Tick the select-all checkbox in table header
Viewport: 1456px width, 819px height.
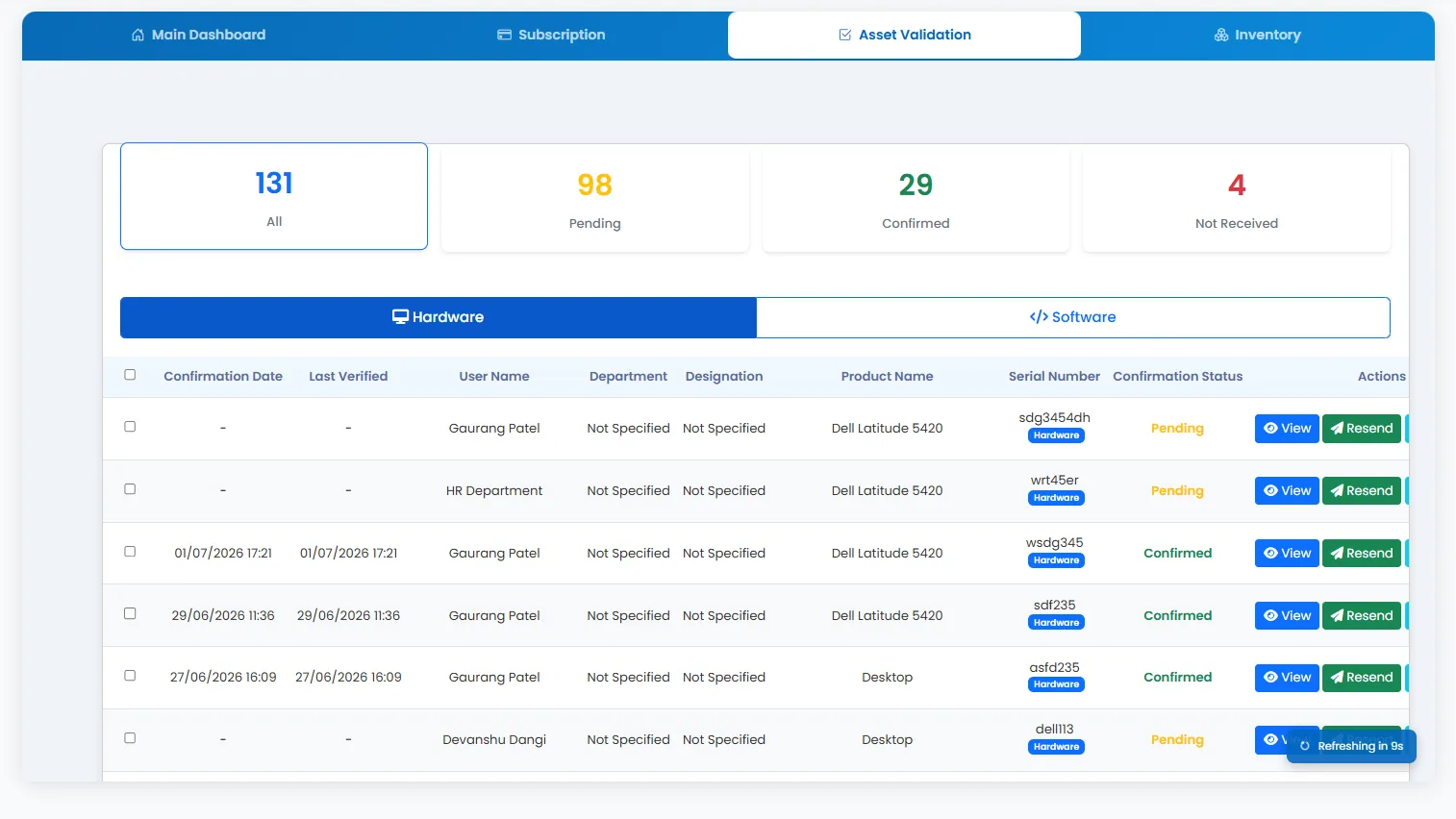pyautogui.click(x=130, y=375)
